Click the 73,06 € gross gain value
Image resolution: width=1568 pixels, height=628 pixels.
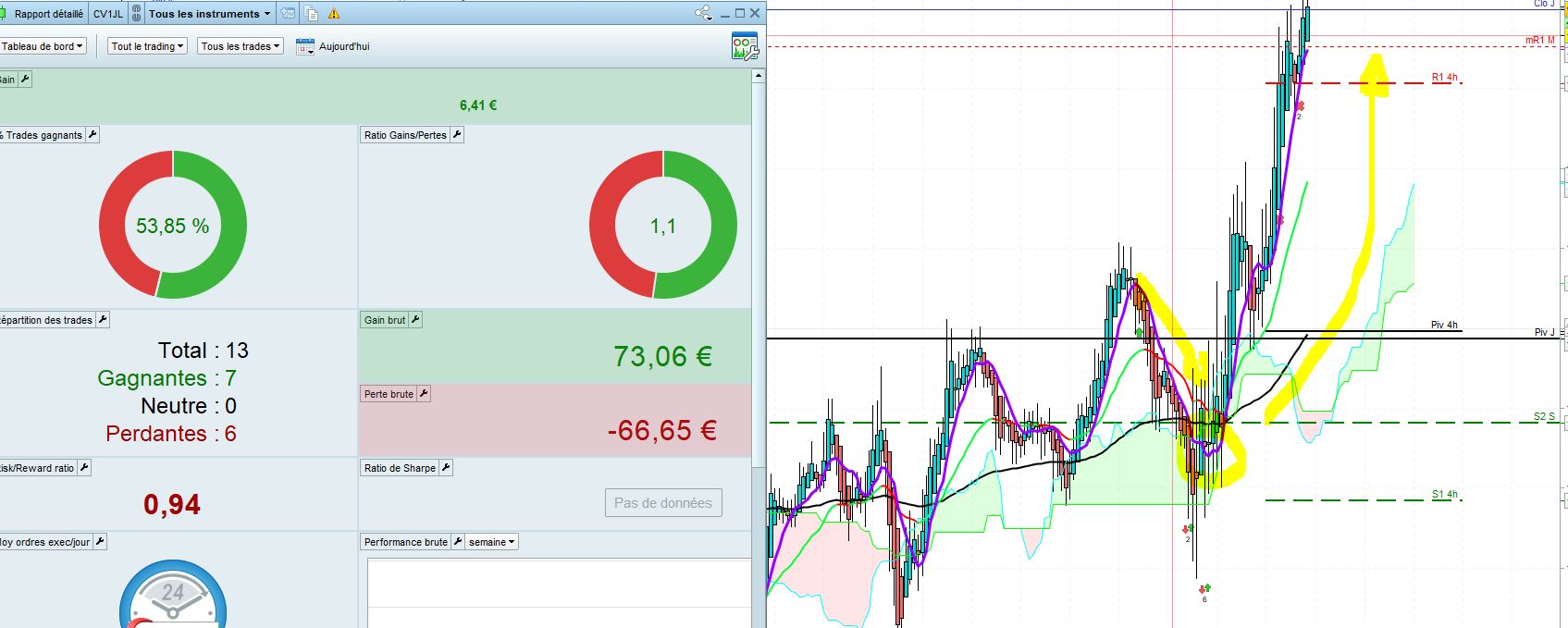coord(662,356)
